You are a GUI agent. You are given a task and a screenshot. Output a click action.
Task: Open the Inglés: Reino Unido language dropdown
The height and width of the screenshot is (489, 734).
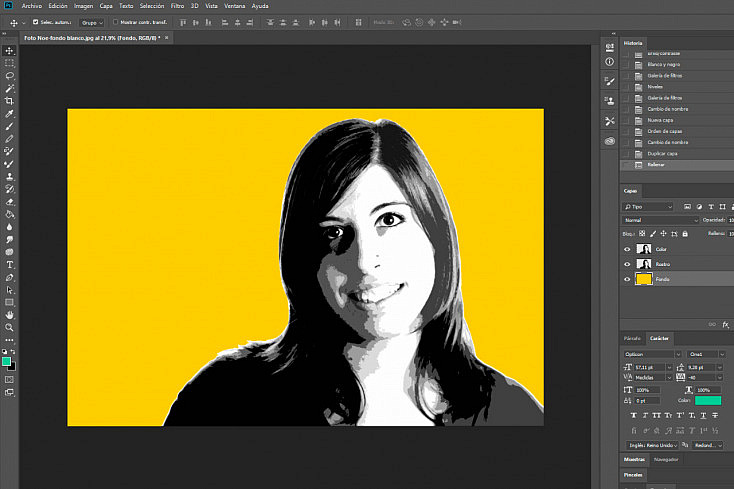point(653,445)
